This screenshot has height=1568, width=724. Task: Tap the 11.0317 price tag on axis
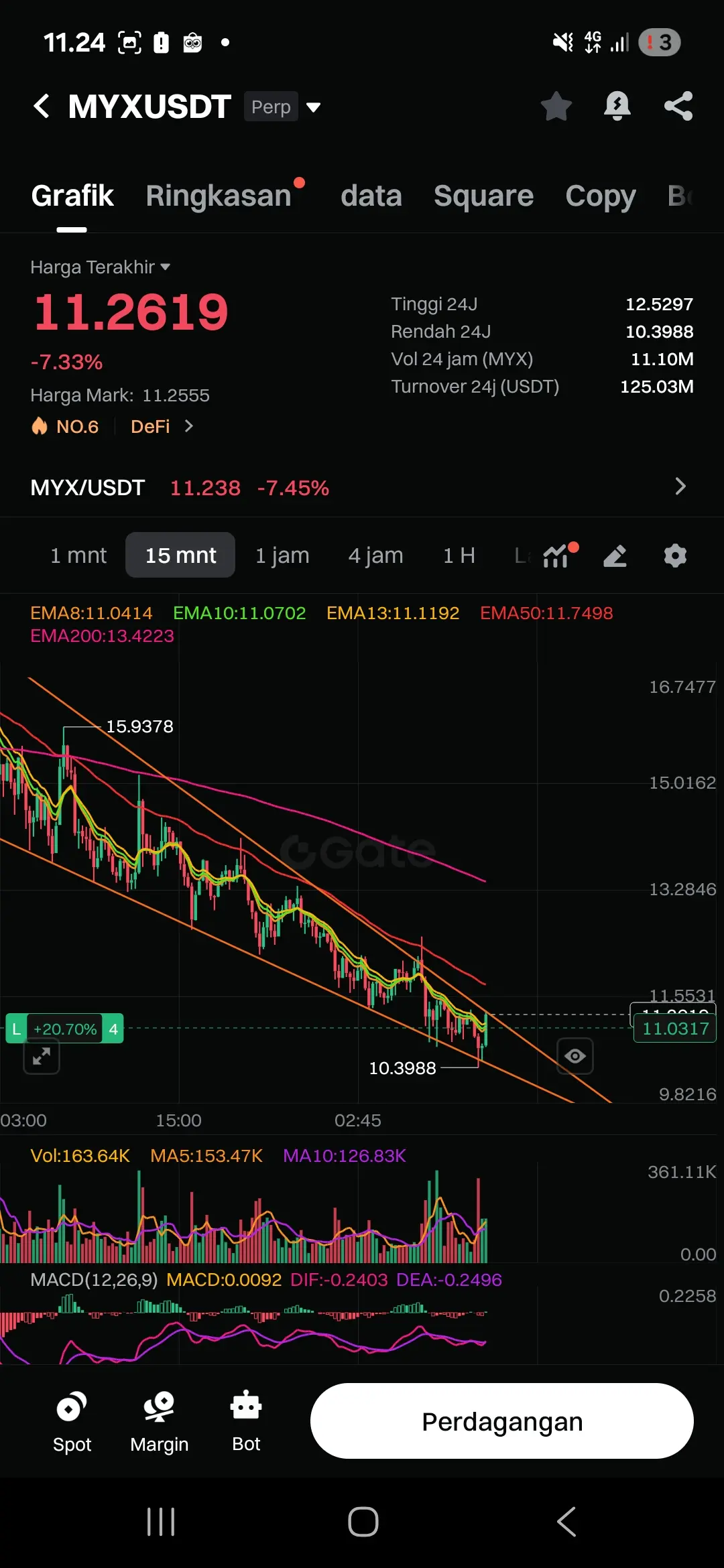(x=675, y=1028)
